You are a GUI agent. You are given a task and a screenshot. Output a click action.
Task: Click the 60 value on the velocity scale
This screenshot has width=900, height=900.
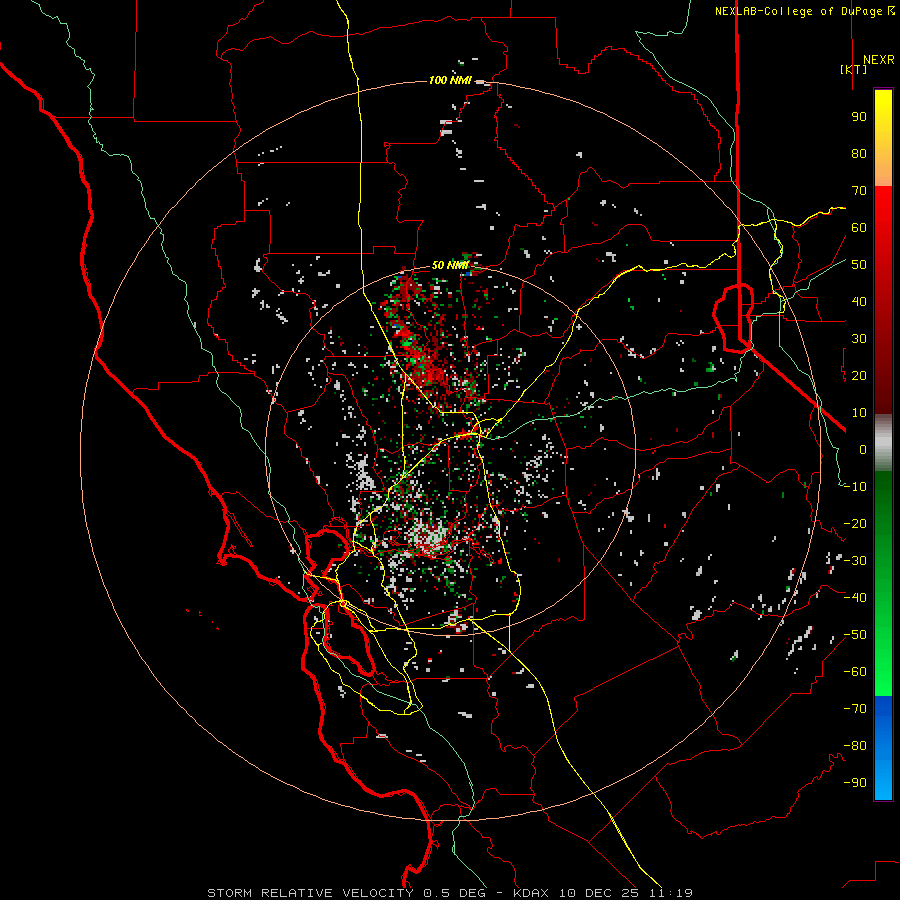coord(859,227)
